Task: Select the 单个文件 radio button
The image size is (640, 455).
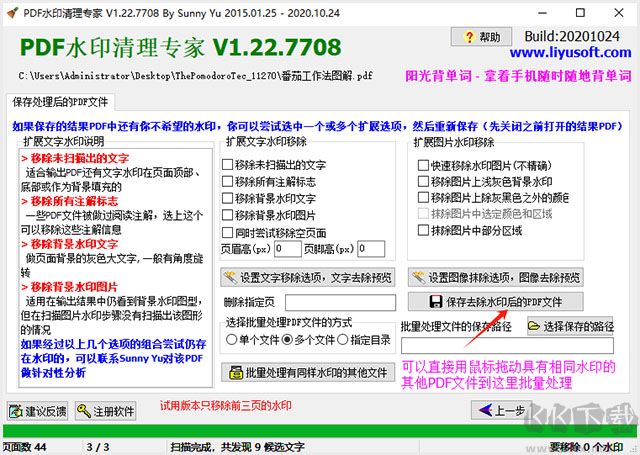Action: point(252,340)
